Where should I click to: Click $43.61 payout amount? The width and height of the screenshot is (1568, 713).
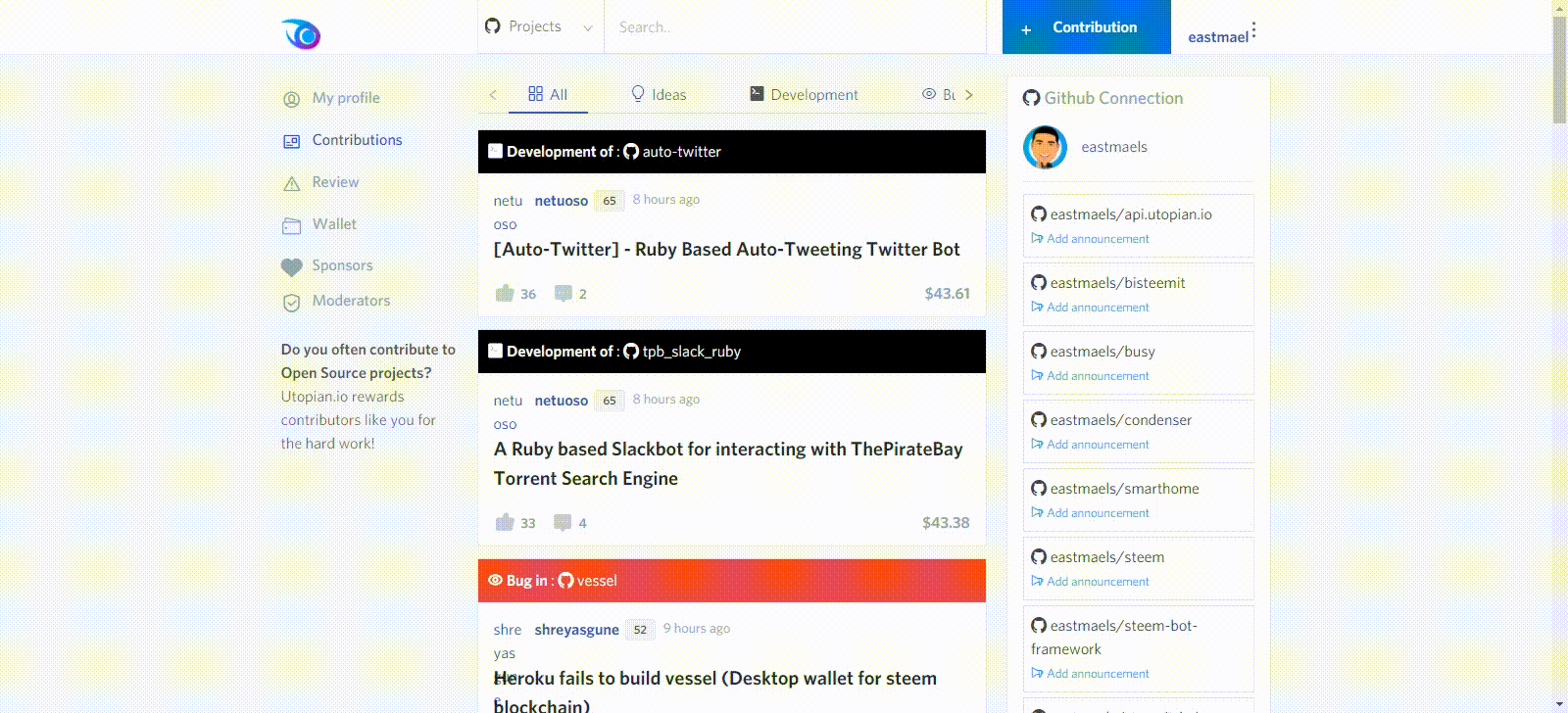point(947,294)
